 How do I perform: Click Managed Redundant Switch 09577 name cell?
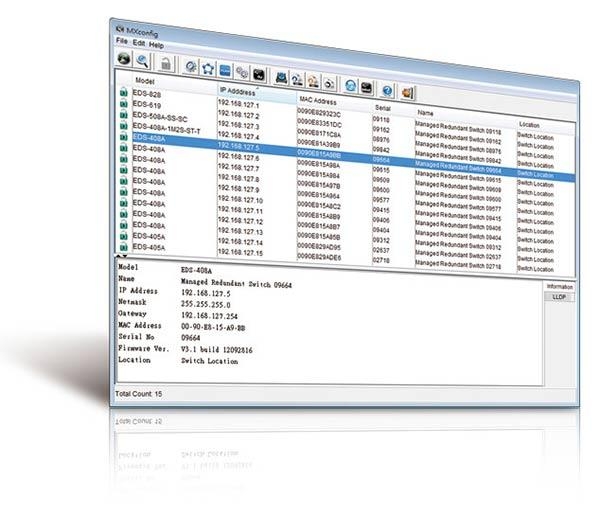458,206
